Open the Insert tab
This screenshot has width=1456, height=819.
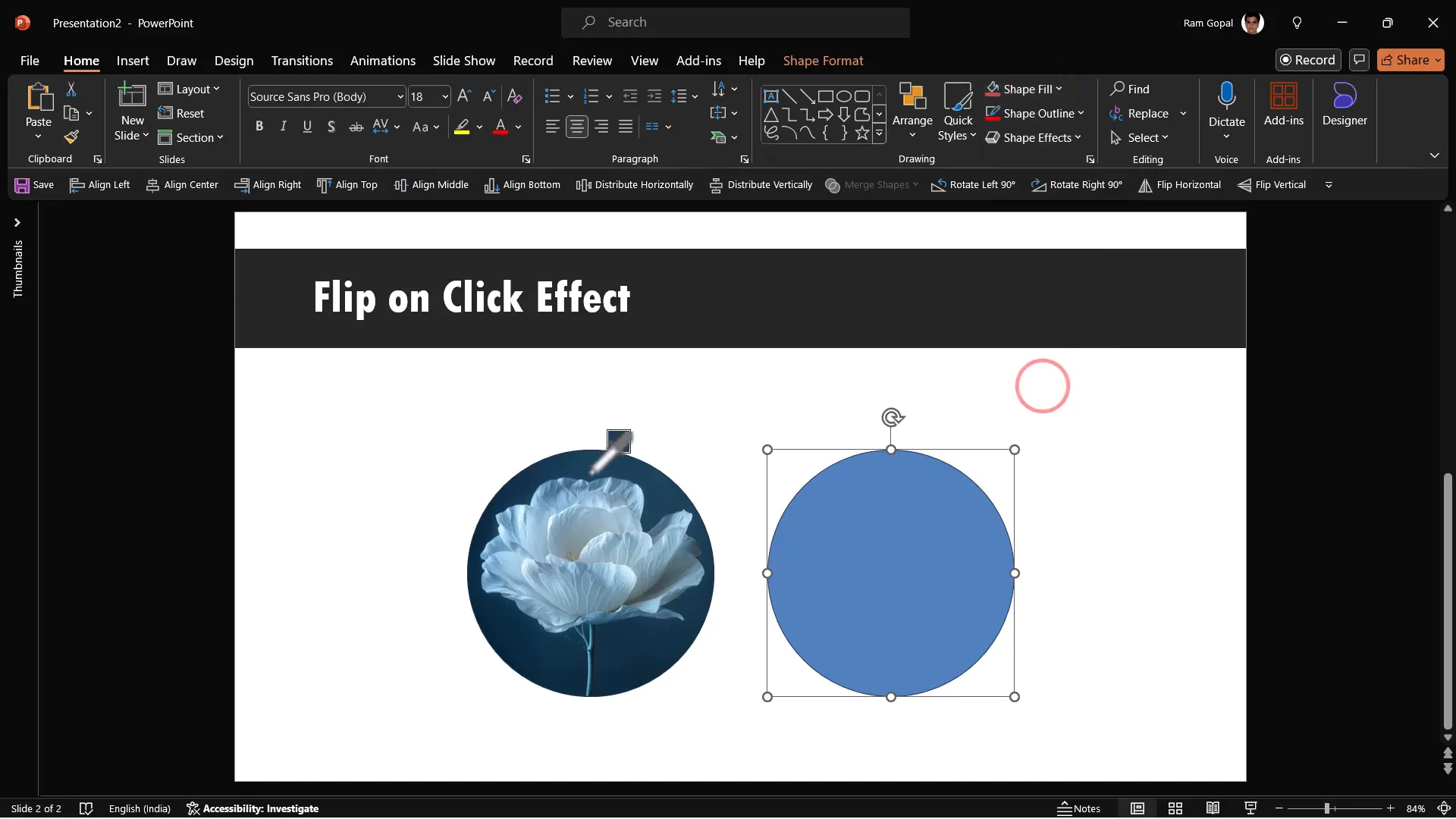click(133, 61)
